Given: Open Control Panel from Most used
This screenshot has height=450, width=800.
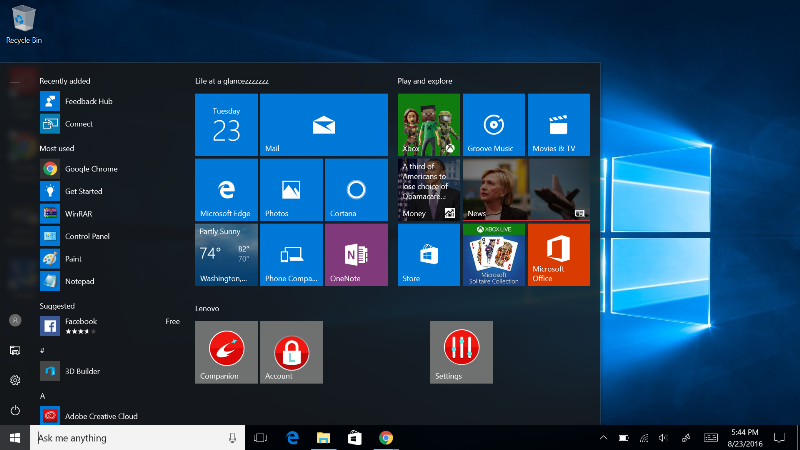Looking at the screenshot, I should (110, 236).
